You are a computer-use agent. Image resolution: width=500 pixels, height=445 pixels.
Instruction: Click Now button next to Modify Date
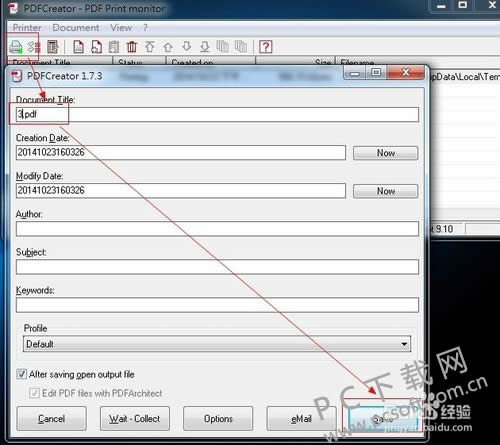385,191
